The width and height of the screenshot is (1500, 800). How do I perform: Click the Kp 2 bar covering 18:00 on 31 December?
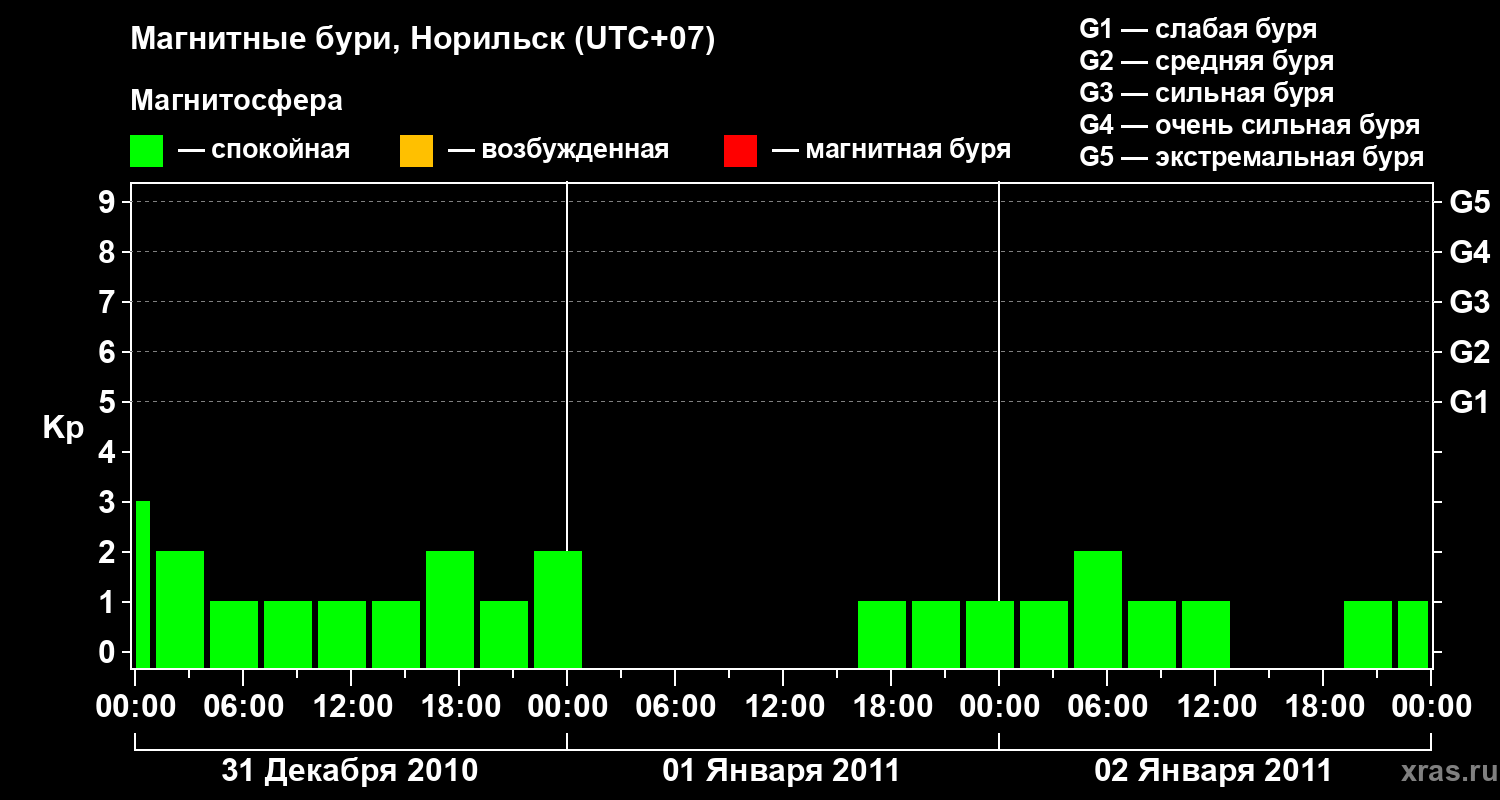point(450,609)
